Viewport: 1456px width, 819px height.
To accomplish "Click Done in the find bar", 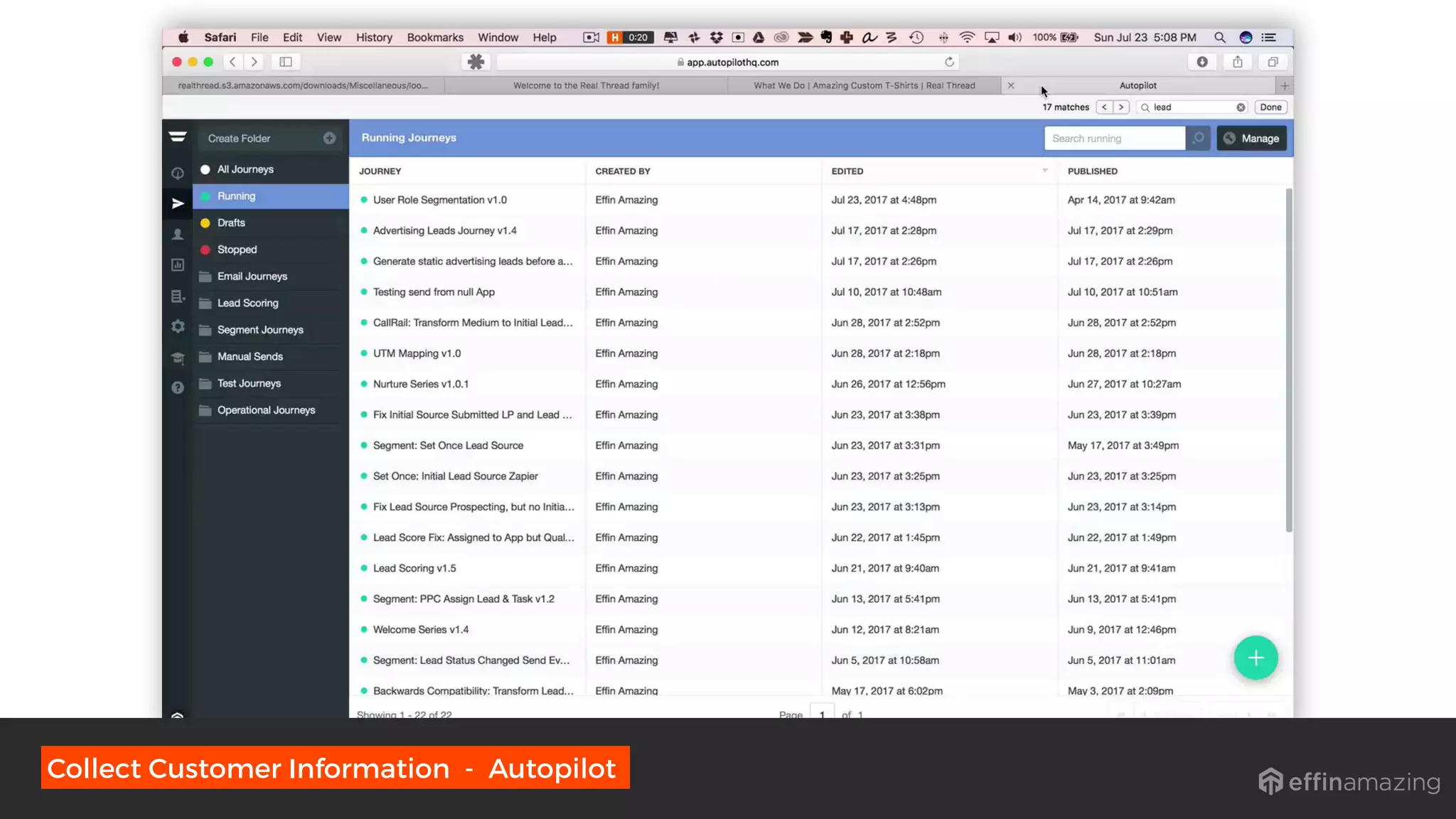I will [x=1270, y=107].
